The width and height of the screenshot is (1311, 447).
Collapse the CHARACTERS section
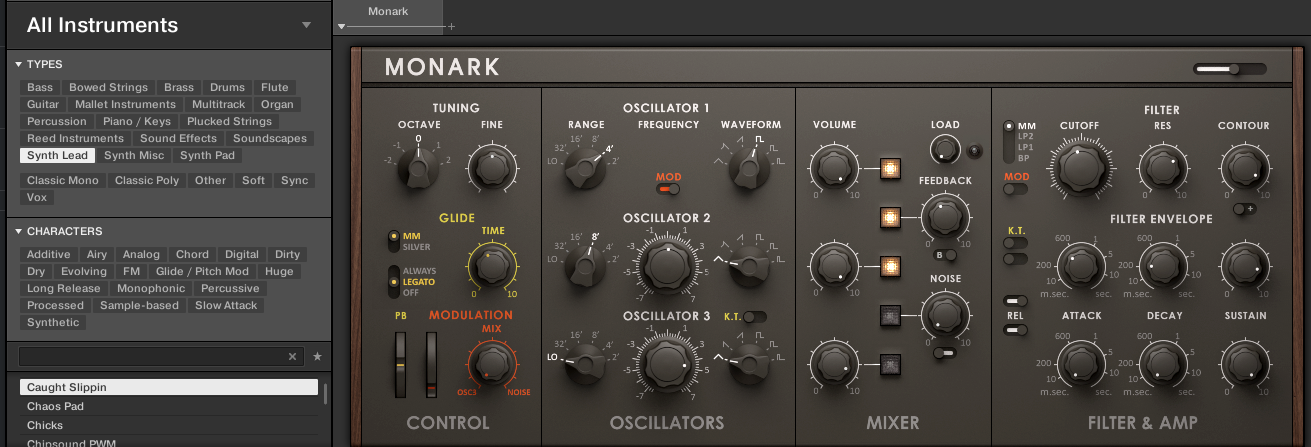(x=19, y=231)
